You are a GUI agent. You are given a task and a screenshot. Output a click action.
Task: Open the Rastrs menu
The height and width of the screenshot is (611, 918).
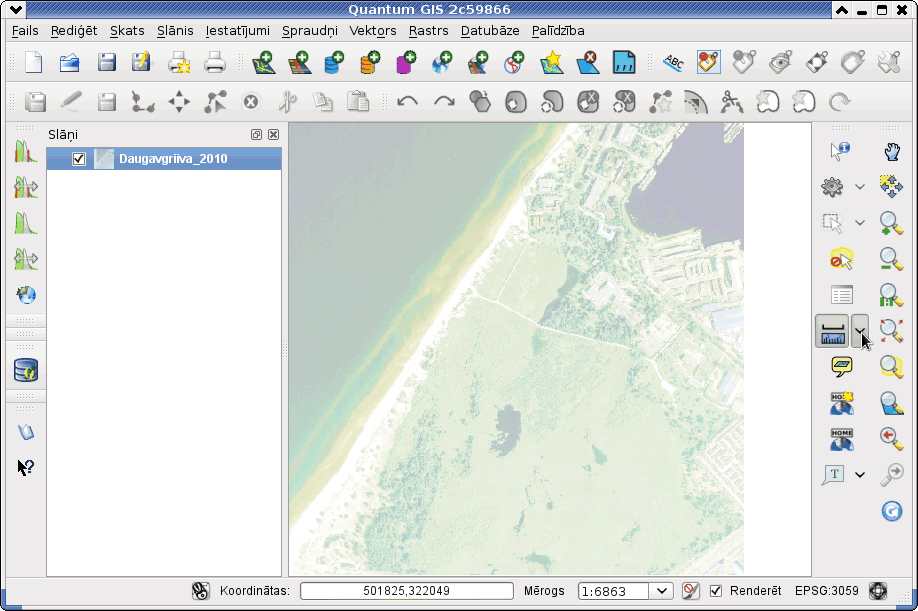point(429,30)
